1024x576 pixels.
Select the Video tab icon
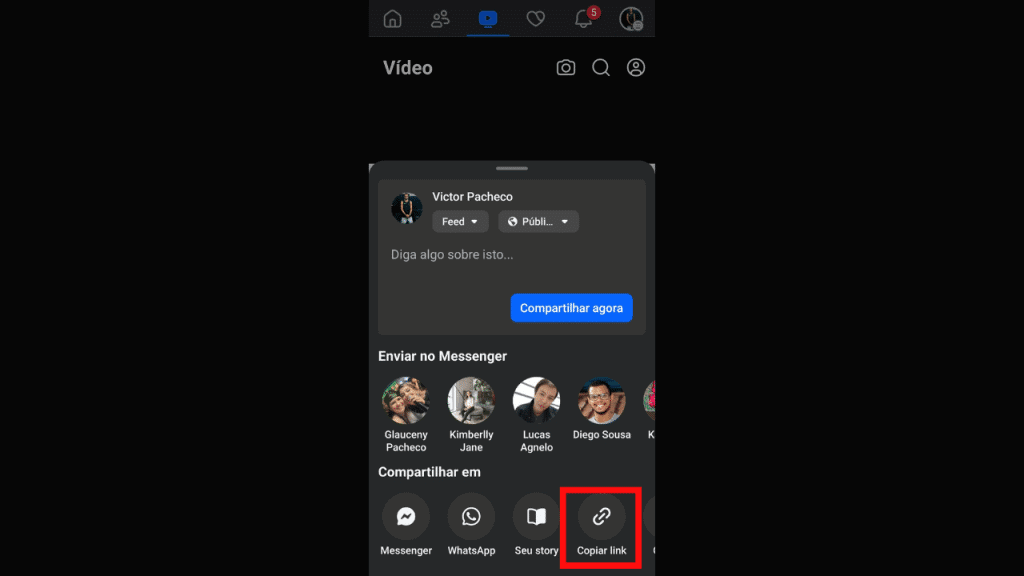488,19
